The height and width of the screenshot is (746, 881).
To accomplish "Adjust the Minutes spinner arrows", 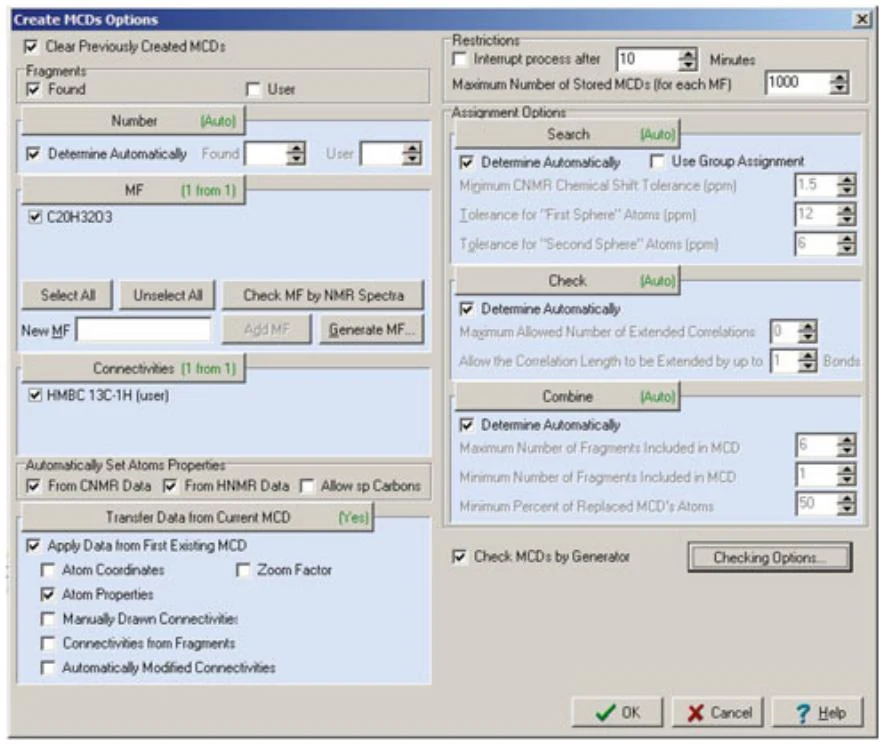I will (x=688, y=60).
